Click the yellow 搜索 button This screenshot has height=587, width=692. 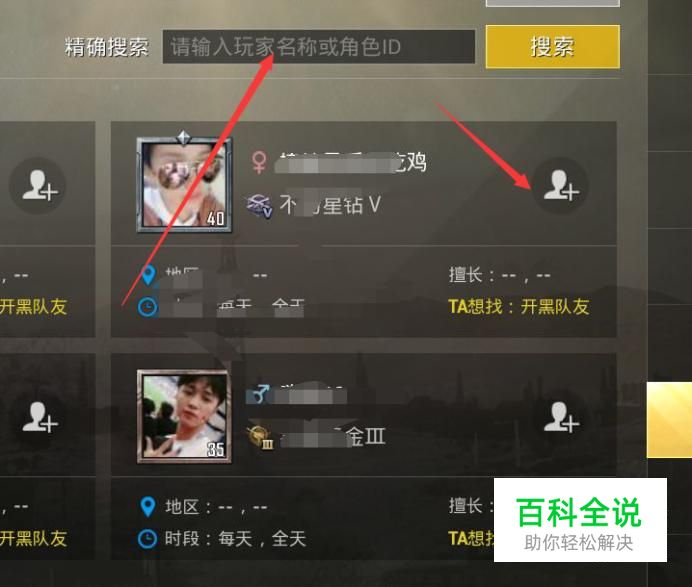[x=553, y=47]
